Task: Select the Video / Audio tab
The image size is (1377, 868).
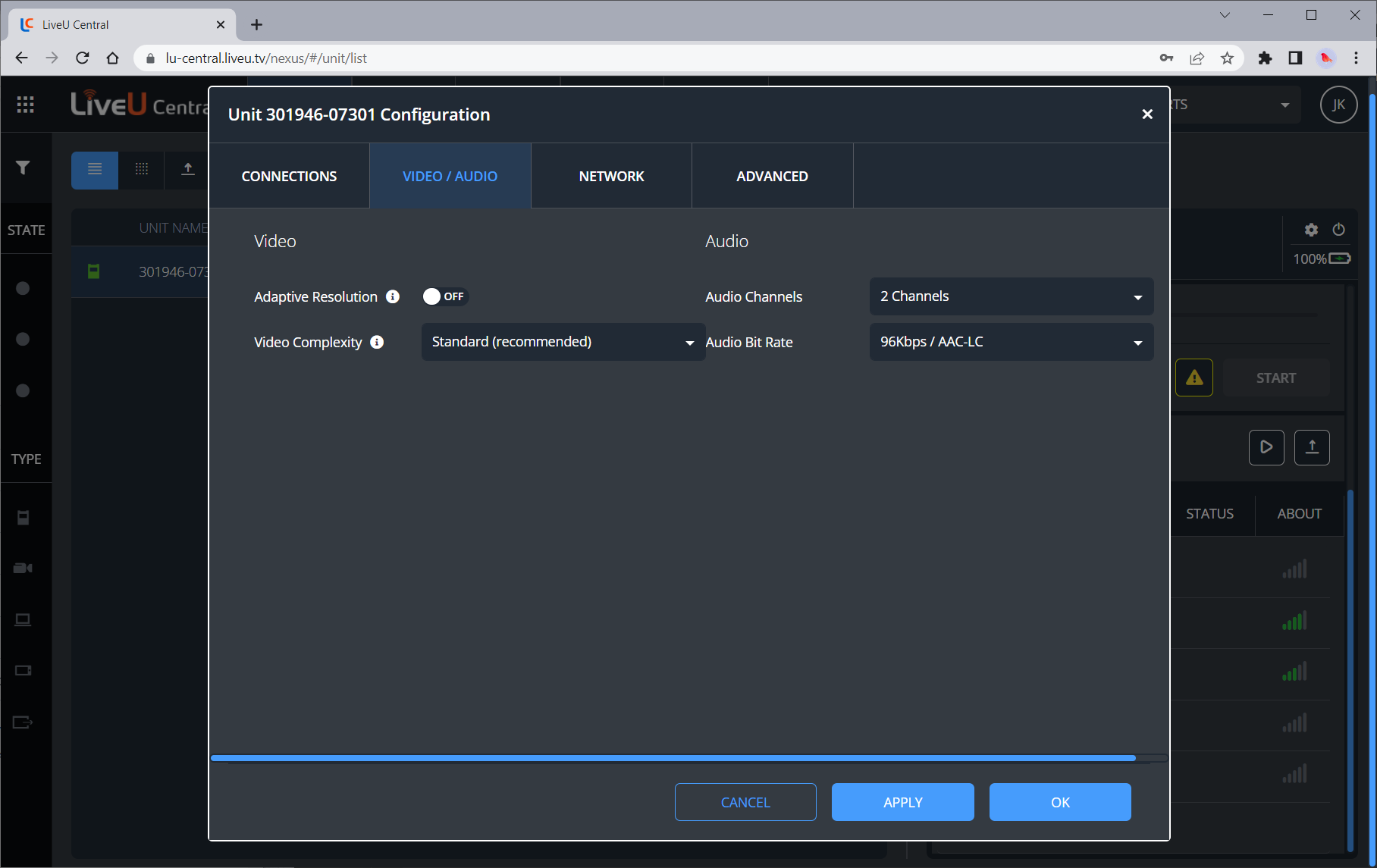Action: click(x=450, y=176)
